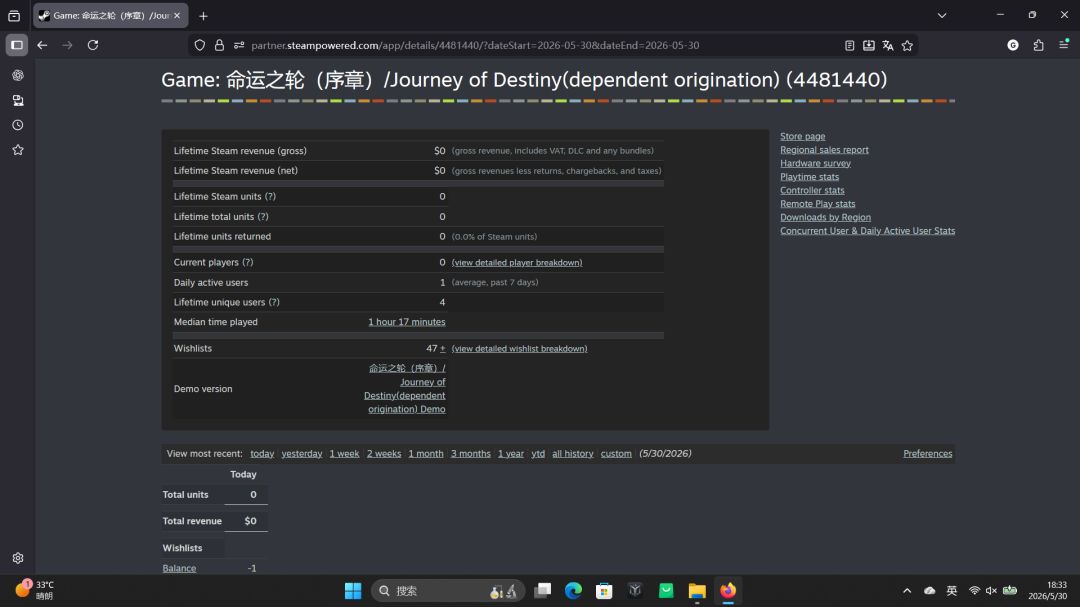The width and height of the screenshot is (1080, 607).
Task: Click the Grammarly extension icon in toolbar
Action: tap(1012, 45)
